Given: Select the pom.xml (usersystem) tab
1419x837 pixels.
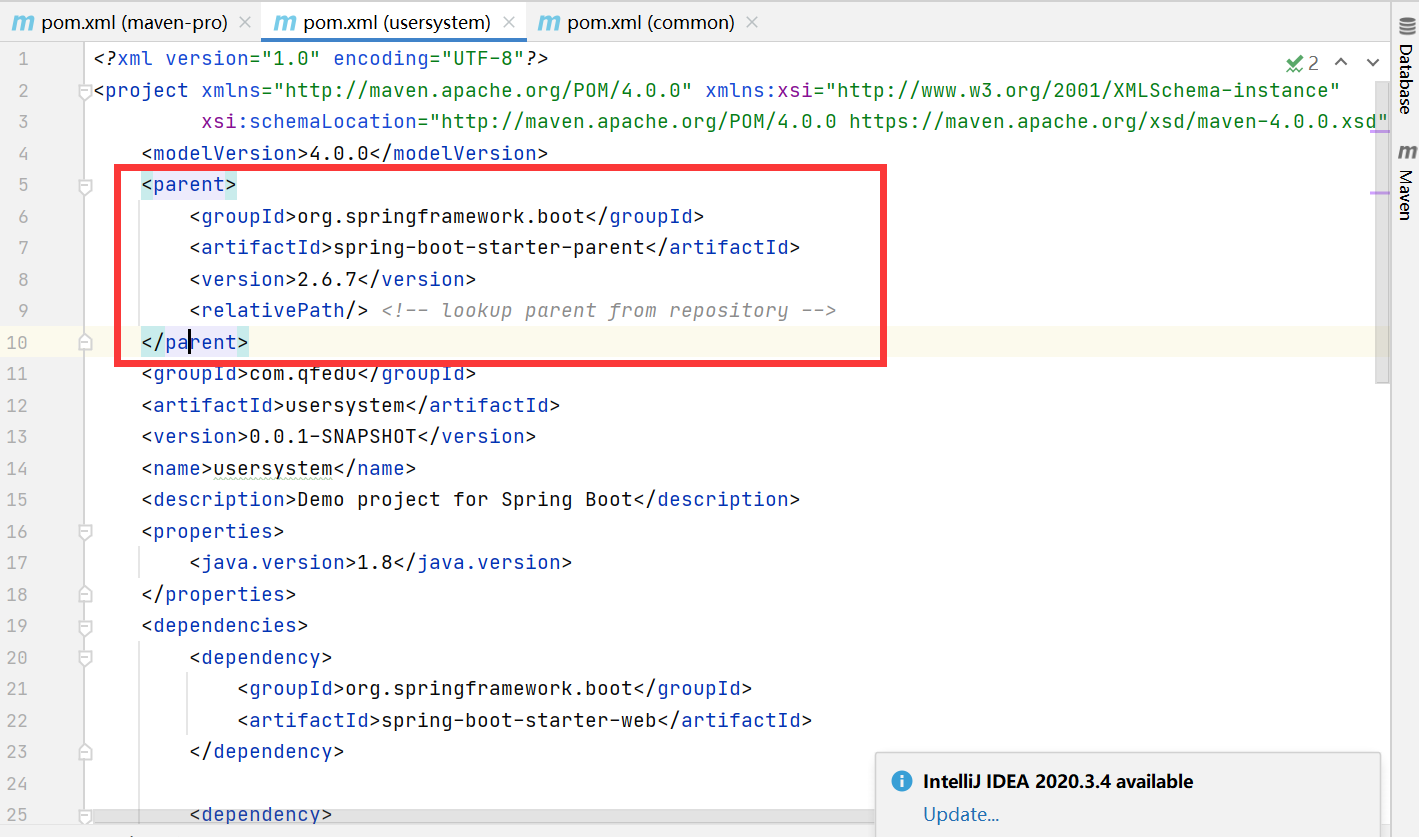Looking at the screenshot, I should click(393, 22).
